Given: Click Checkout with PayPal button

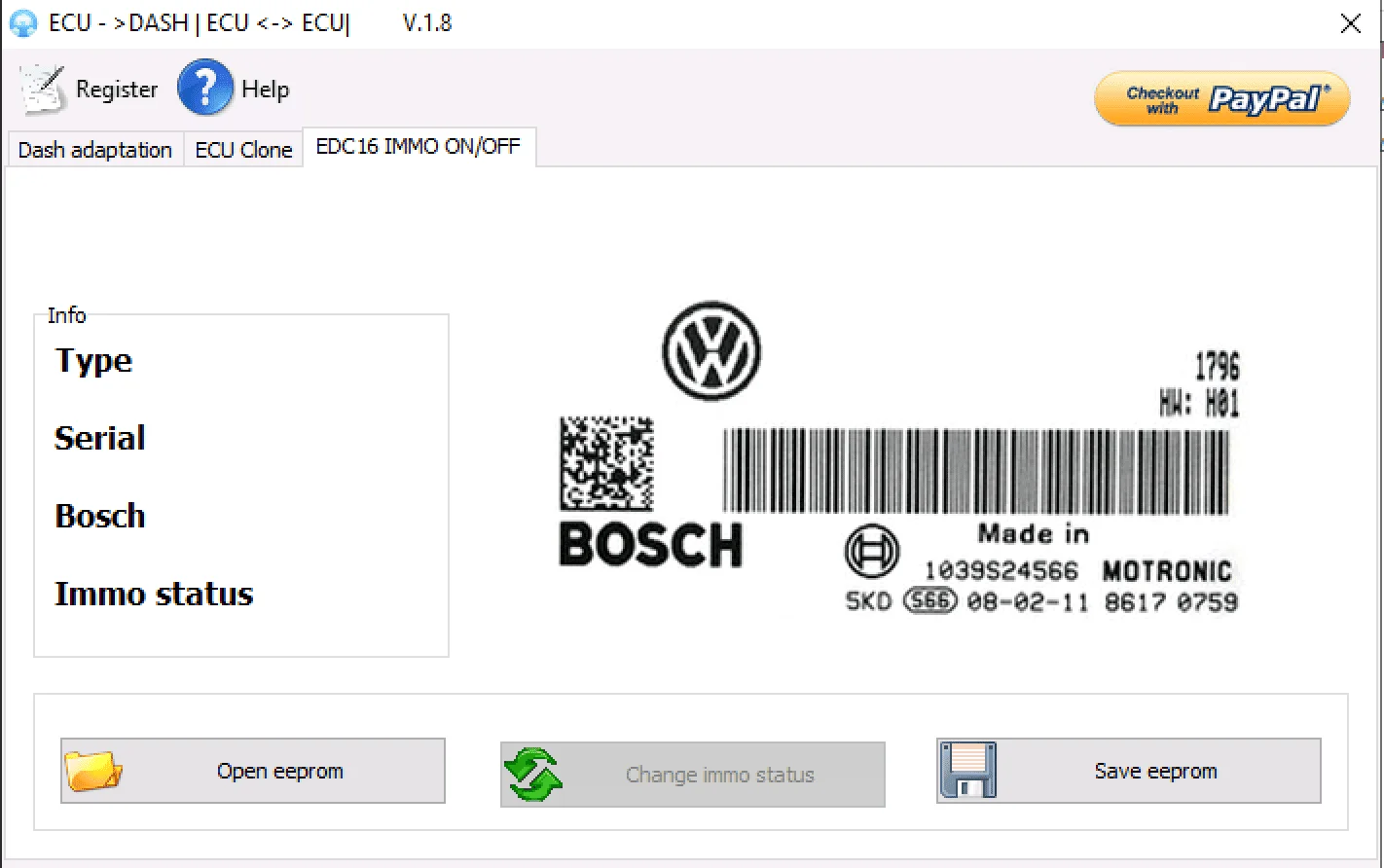Looking at the screenshot, I should [1222, 98].
